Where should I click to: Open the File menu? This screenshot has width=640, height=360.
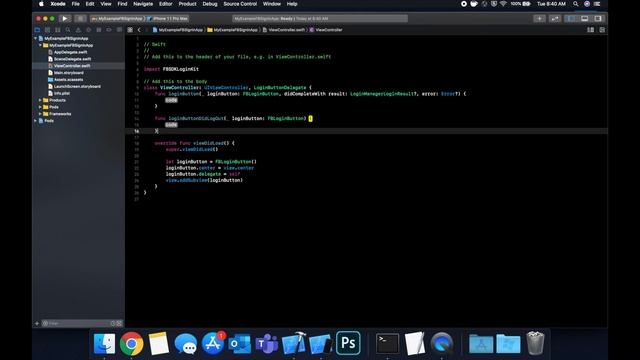click(76, 4)
